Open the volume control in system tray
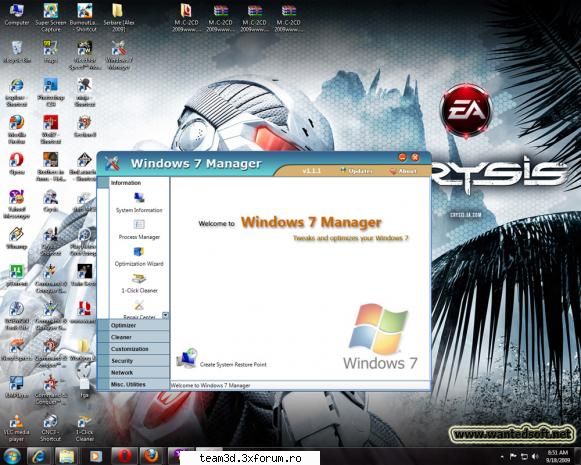Screen dimensions: 581x465 pyautogui.click(x=534, y=456)
